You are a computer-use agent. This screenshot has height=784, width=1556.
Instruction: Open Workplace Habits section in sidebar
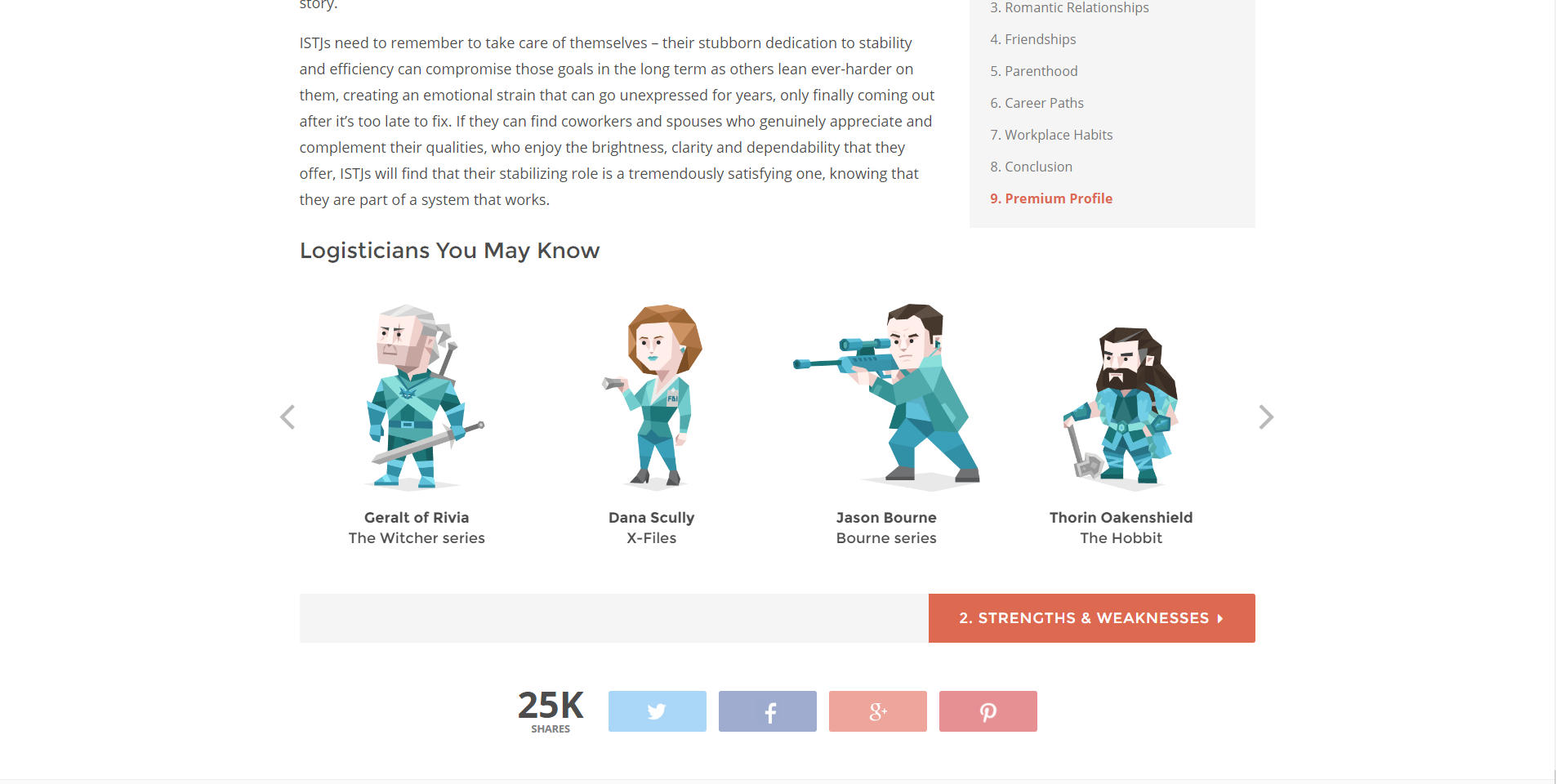tap(1051, 135)
